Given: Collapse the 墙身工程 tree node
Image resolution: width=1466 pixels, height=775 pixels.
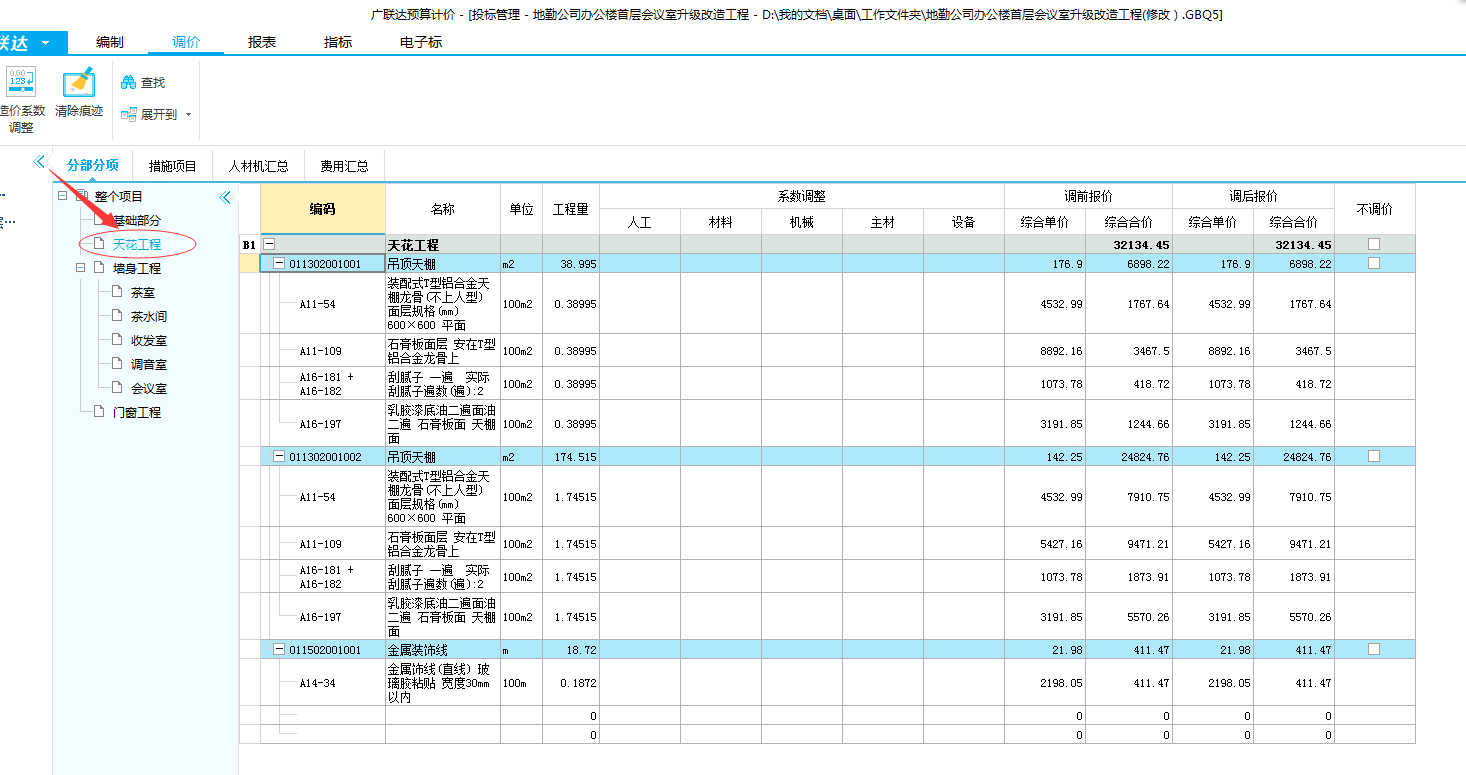Looking at the screenshot, I should pyautogui.click(x=81, y=268).
